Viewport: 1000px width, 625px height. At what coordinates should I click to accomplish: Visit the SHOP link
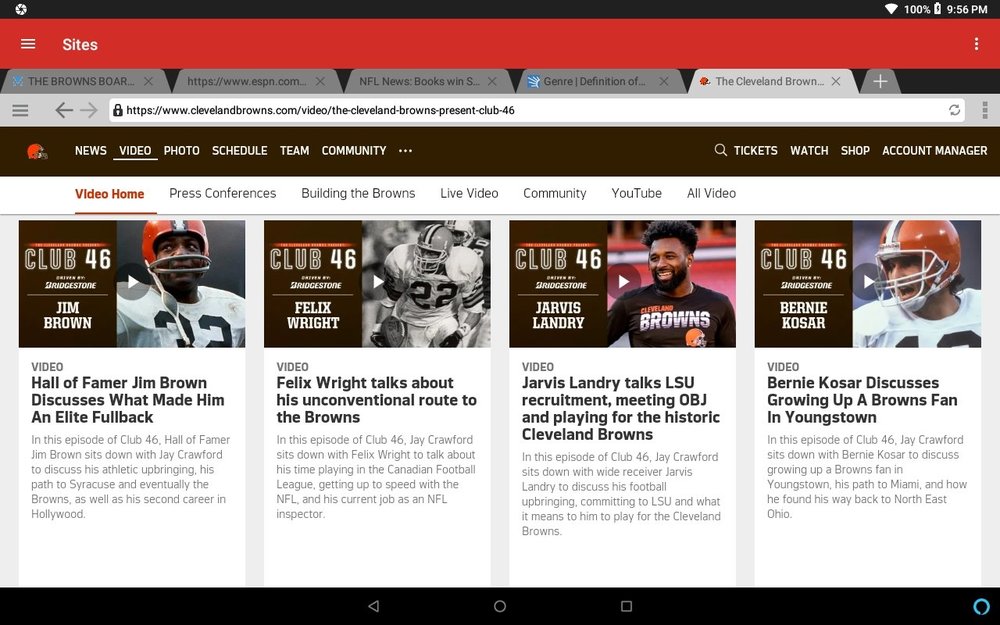(855, 151)
